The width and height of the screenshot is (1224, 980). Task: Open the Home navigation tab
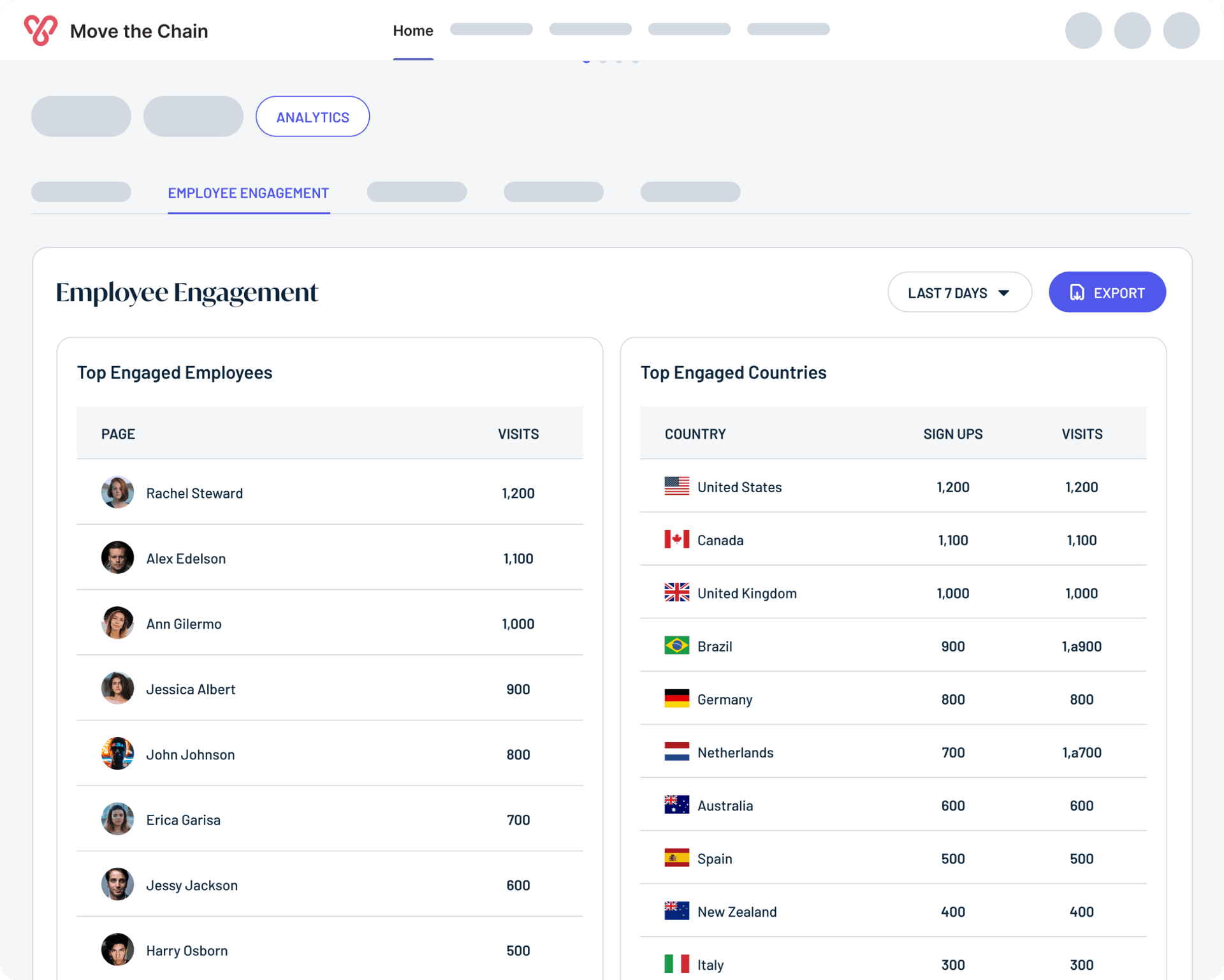413,31
